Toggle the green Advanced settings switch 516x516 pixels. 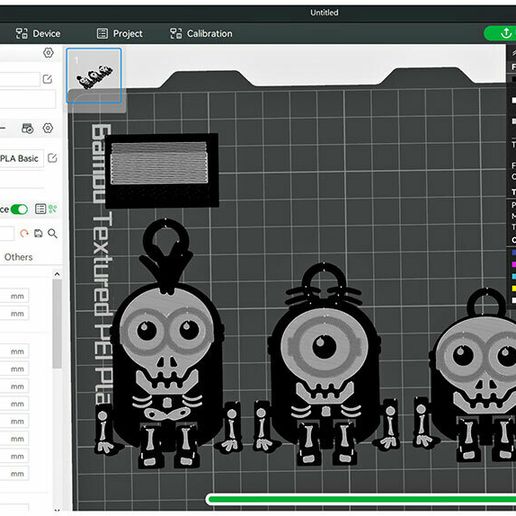19,209
